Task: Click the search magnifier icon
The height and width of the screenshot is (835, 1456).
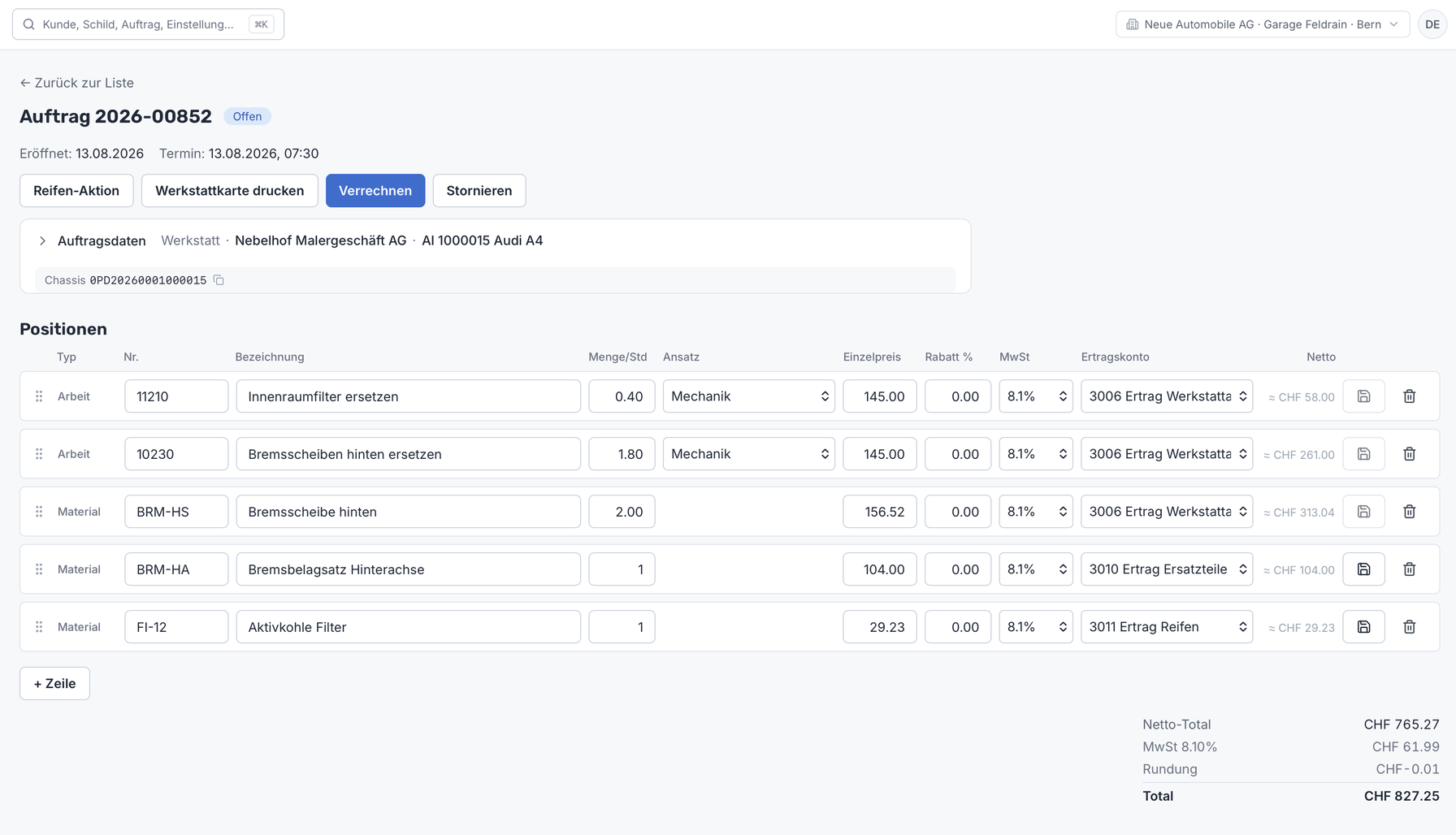Action: point(28,24)
